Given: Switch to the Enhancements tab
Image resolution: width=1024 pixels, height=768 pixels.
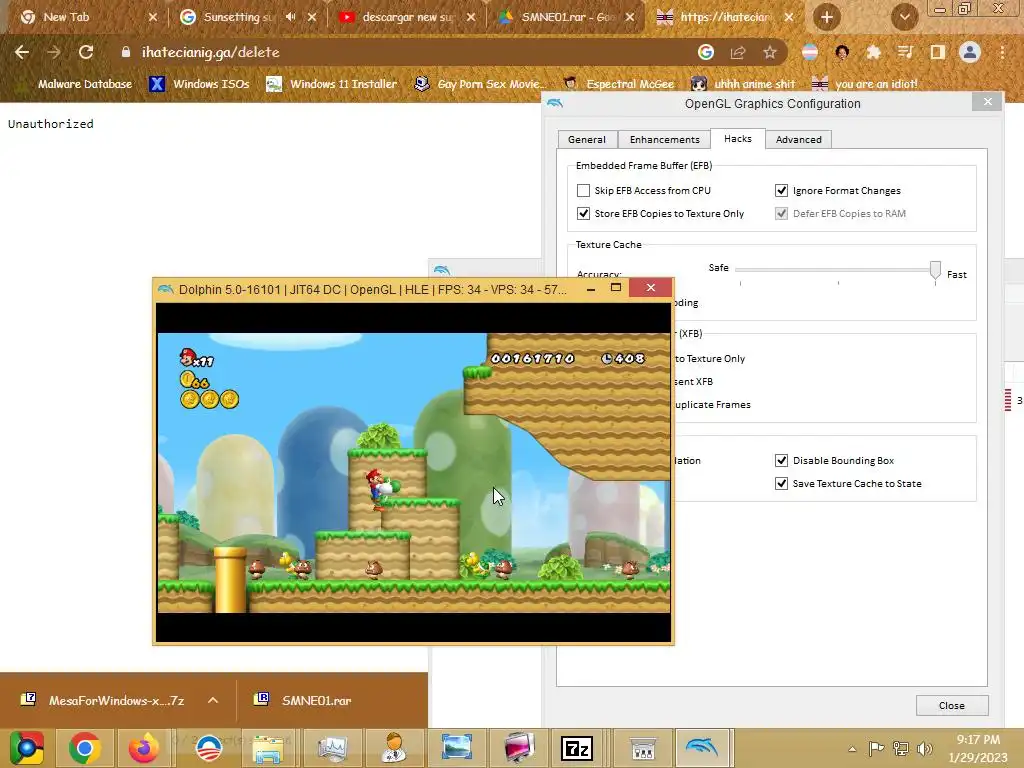Looking at the screenshot, I should (664, 140).
